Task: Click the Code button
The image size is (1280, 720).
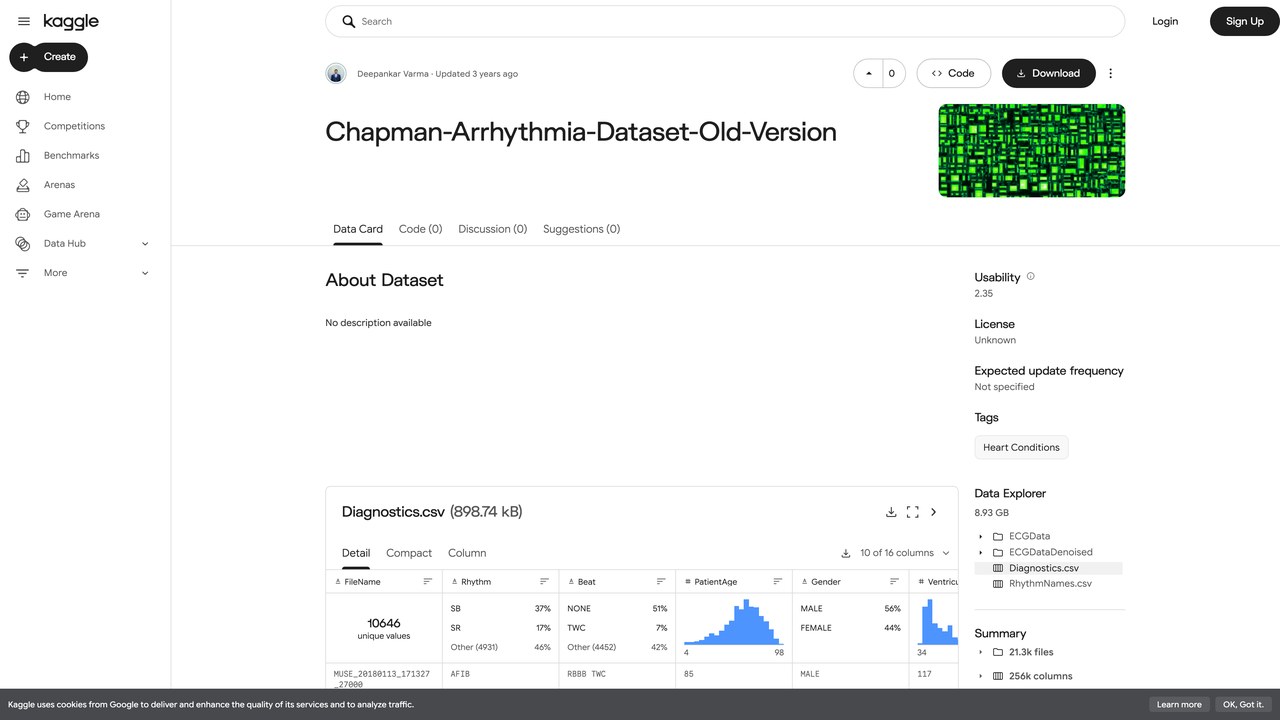Action: click(953, 73)
